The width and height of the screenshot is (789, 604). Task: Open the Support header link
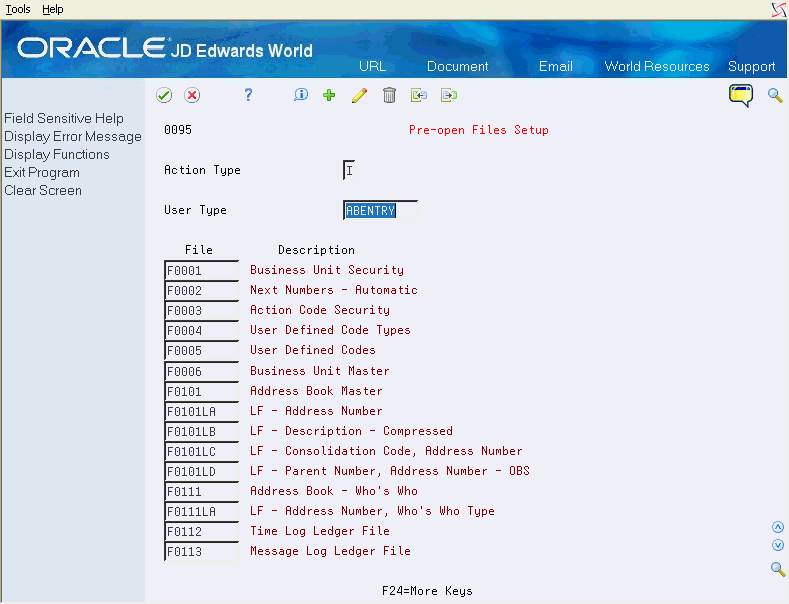point(751,66)
